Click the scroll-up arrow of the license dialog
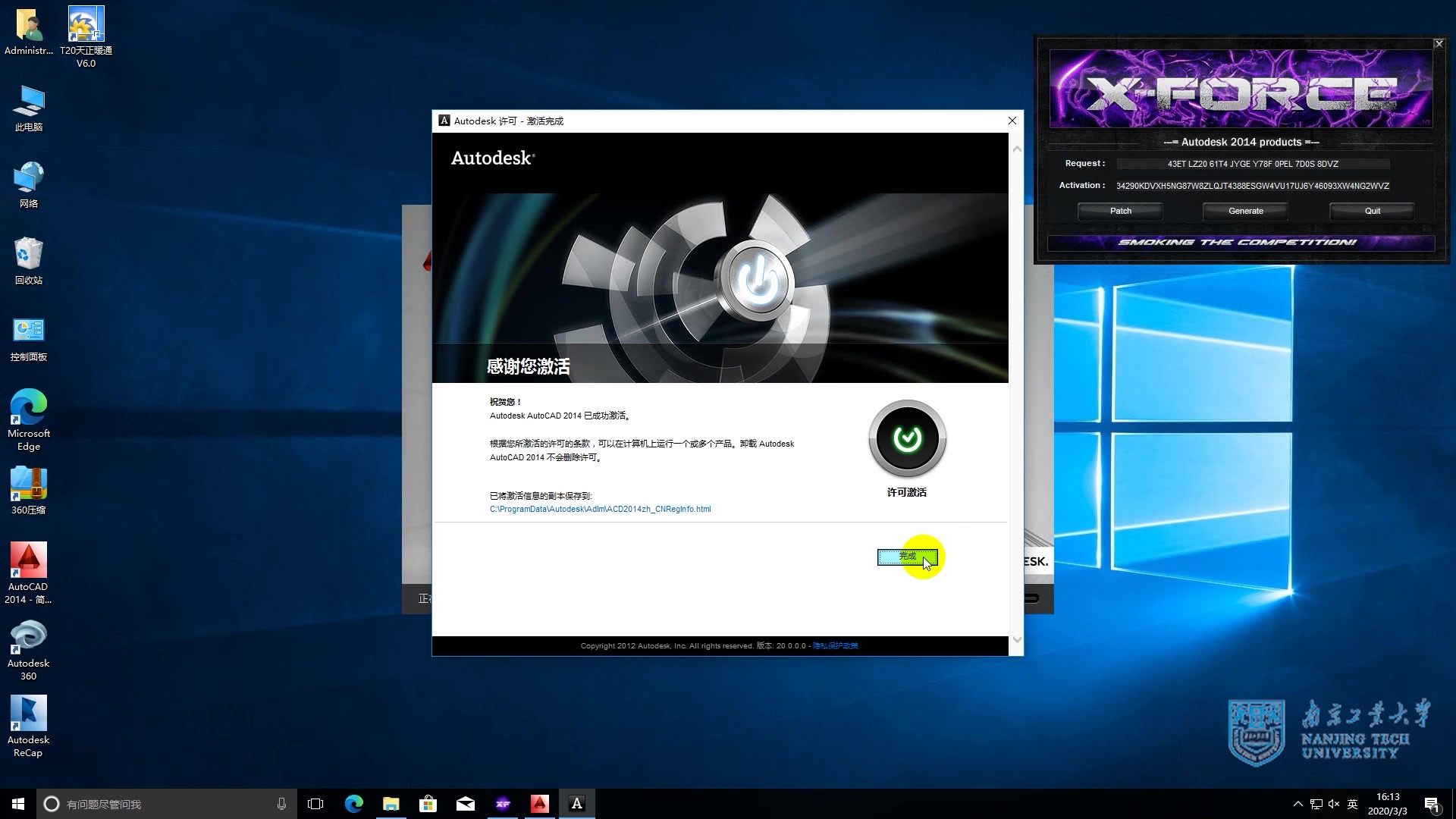 (1017, 149)
